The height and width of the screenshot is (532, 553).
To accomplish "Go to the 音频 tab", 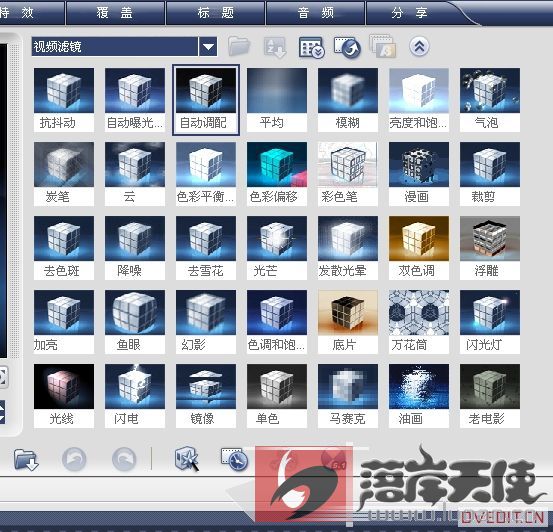I will (316, 13).
